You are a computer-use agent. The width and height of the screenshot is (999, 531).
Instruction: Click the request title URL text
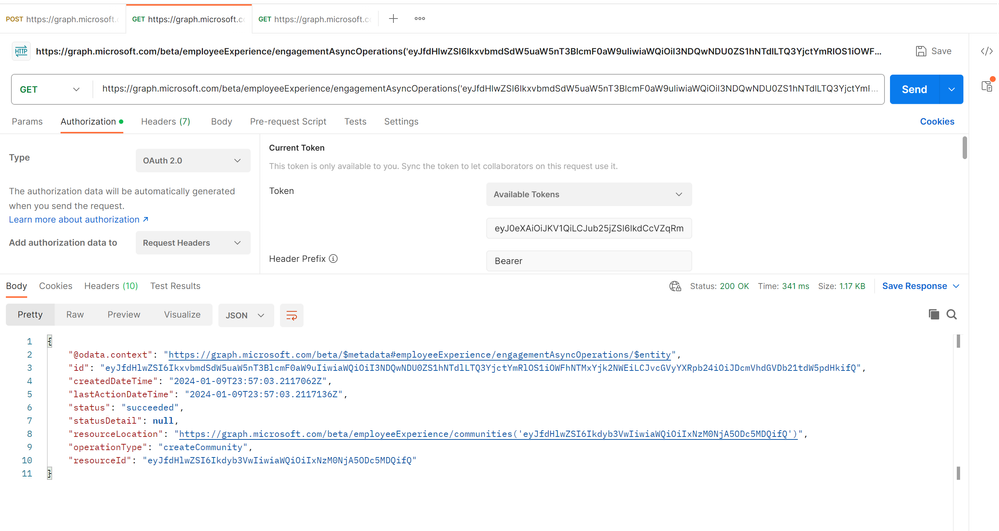pos(459,51)
